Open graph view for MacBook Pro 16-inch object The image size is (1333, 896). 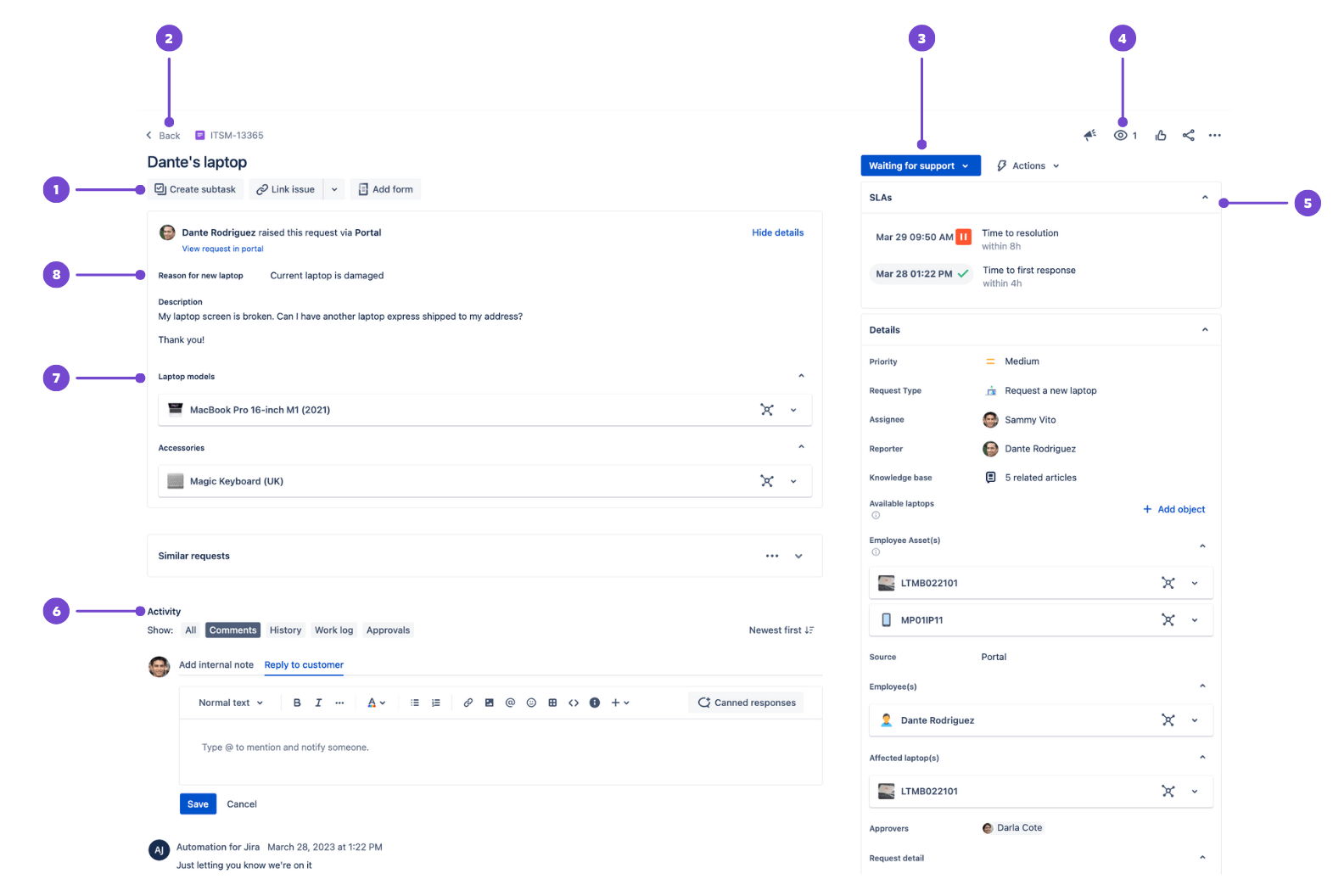tap(767, 410)
